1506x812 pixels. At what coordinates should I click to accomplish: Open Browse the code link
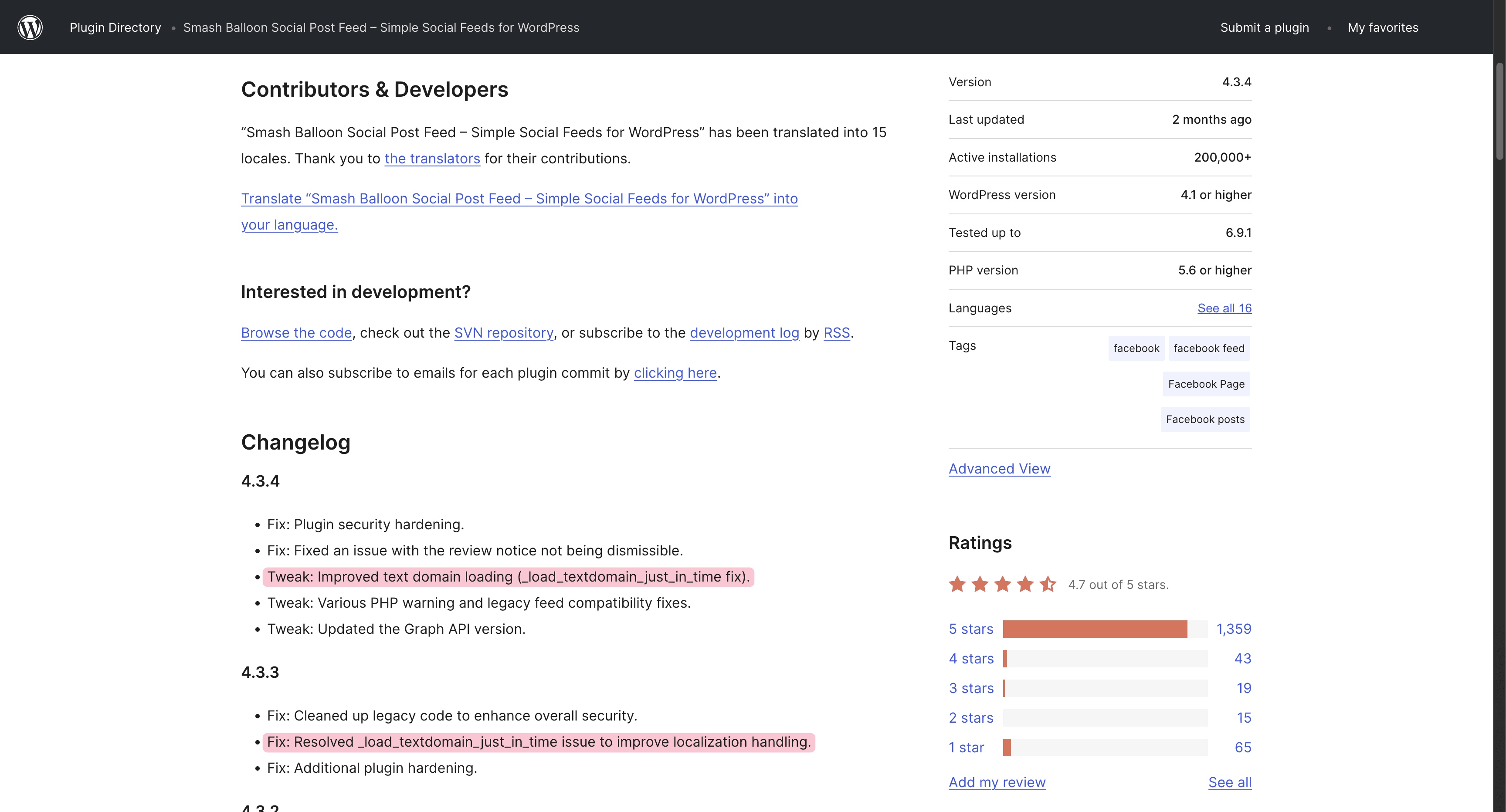tap(296, 333)
